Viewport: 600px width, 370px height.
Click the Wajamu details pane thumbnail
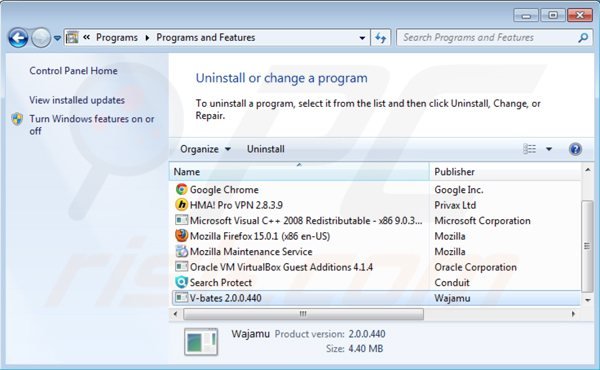pos(201,342)
